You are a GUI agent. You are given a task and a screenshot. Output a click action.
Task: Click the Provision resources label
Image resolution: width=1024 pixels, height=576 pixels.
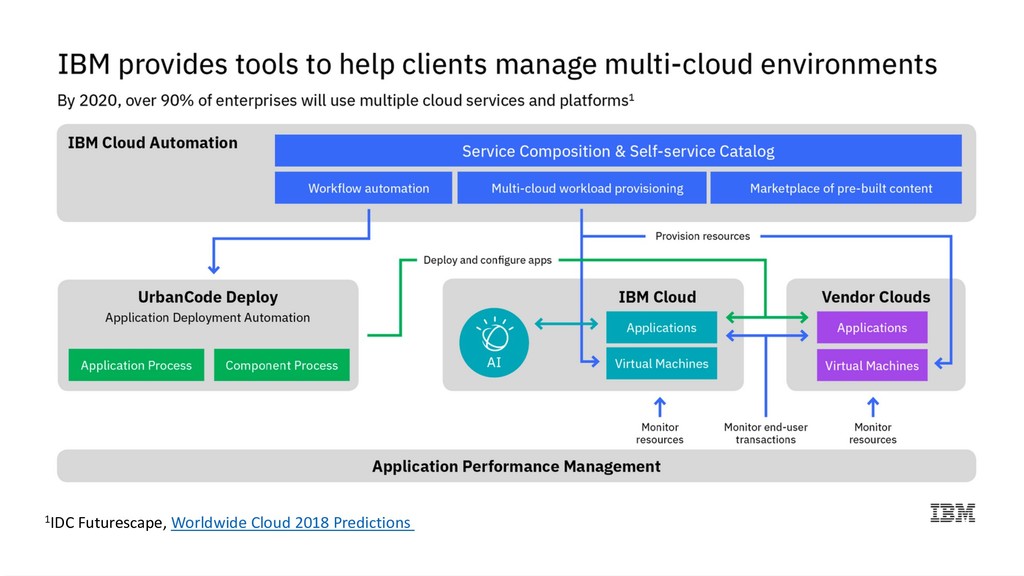(x=703, y=236)
